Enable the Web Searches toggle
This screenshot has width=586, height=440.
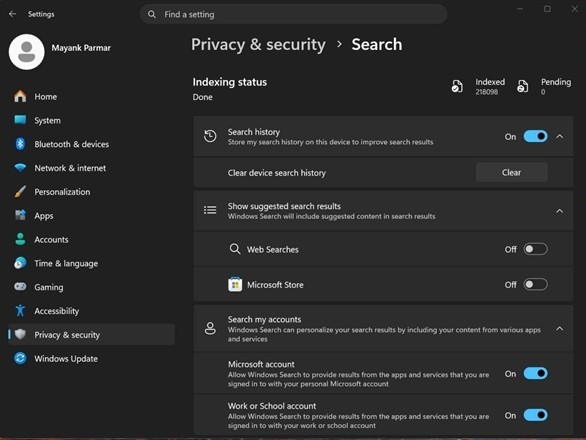point(535,249)
